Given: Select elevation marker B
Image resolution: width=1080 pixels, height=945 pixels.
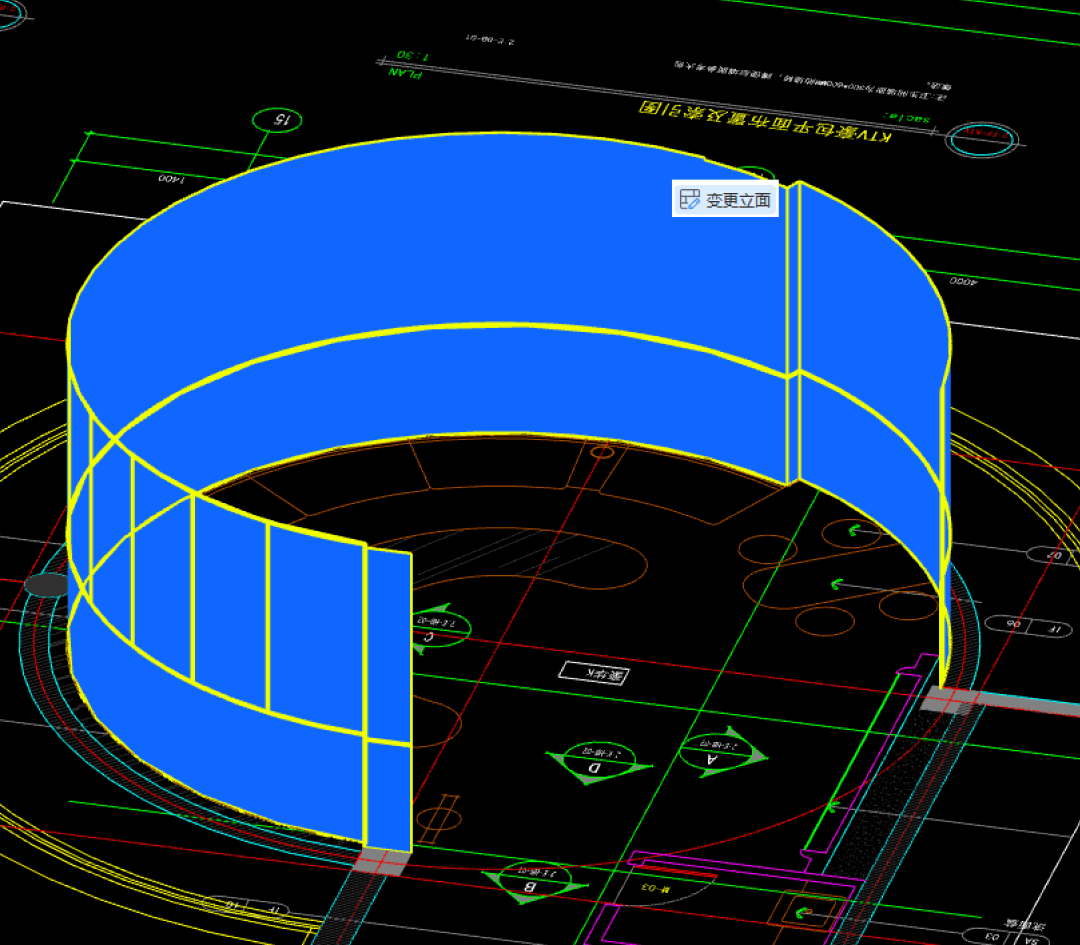Looking at the screenshot, I should (531, 880).
